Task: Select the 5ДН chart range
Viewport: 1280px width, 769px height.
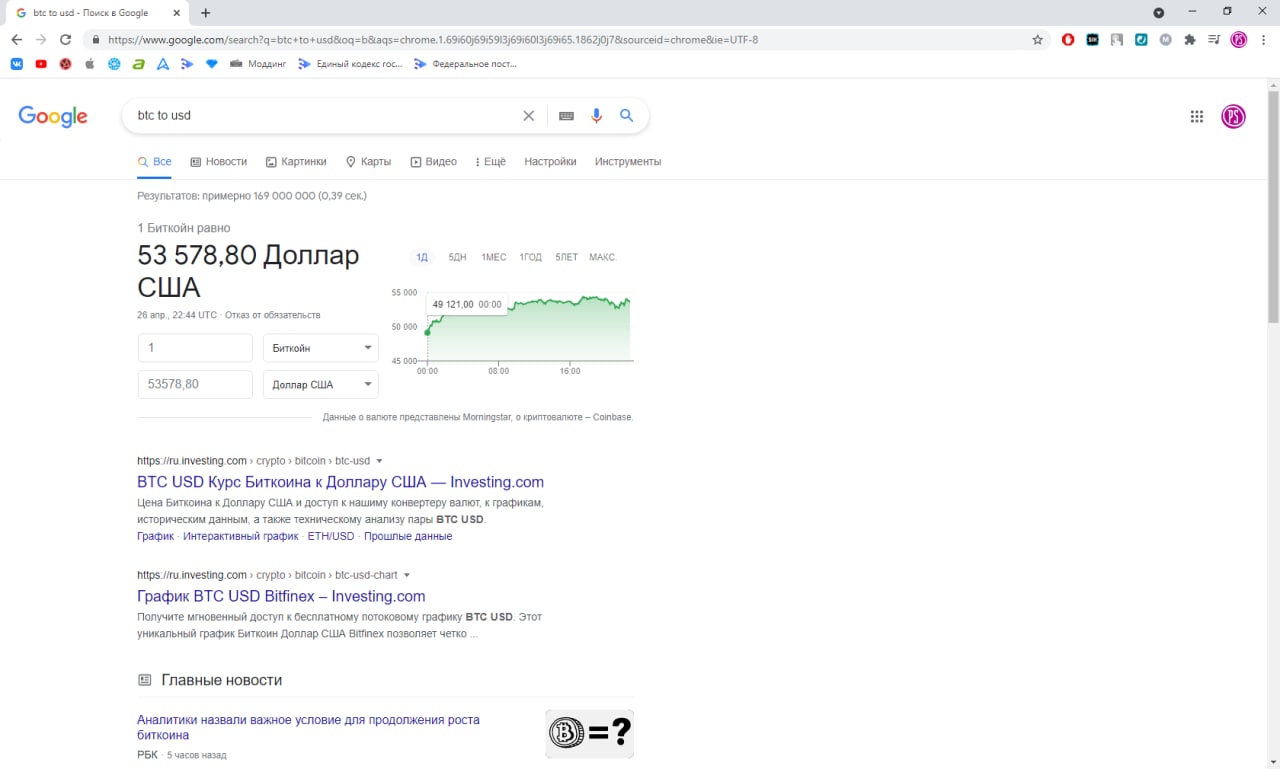Action: click(457, 258)
